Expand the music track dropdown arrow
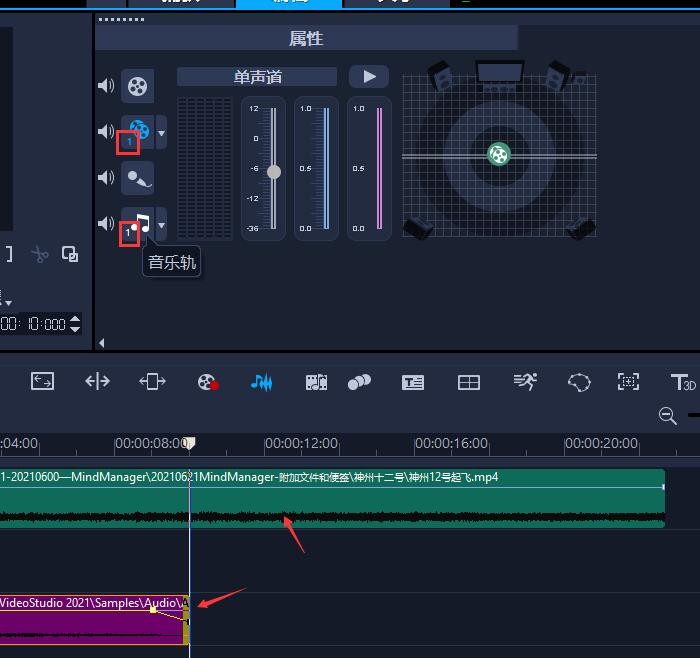700x658 pixels. pos(162,224)
